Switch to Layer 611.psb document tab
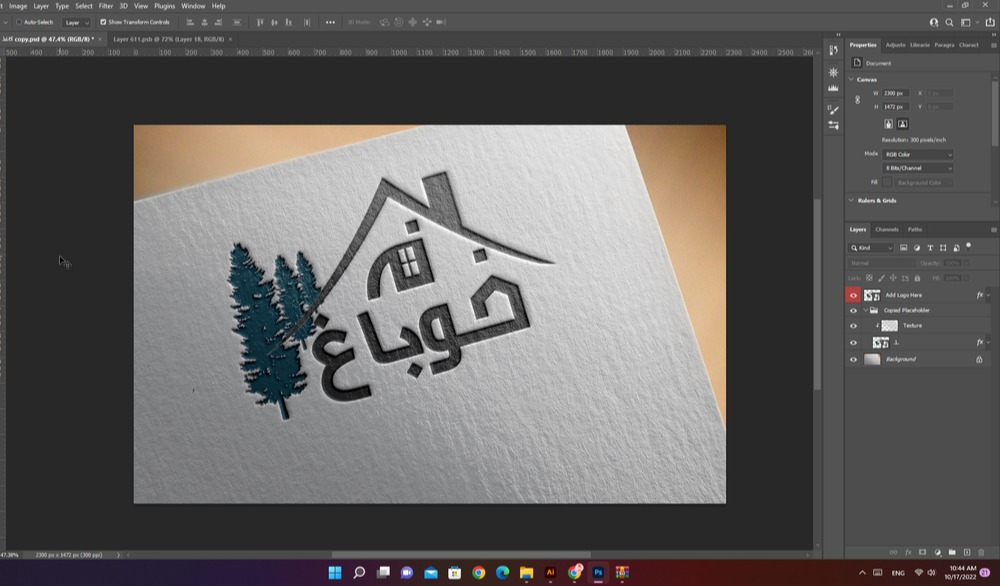This screenshot has height=586, width=1000. pos(166,39)
